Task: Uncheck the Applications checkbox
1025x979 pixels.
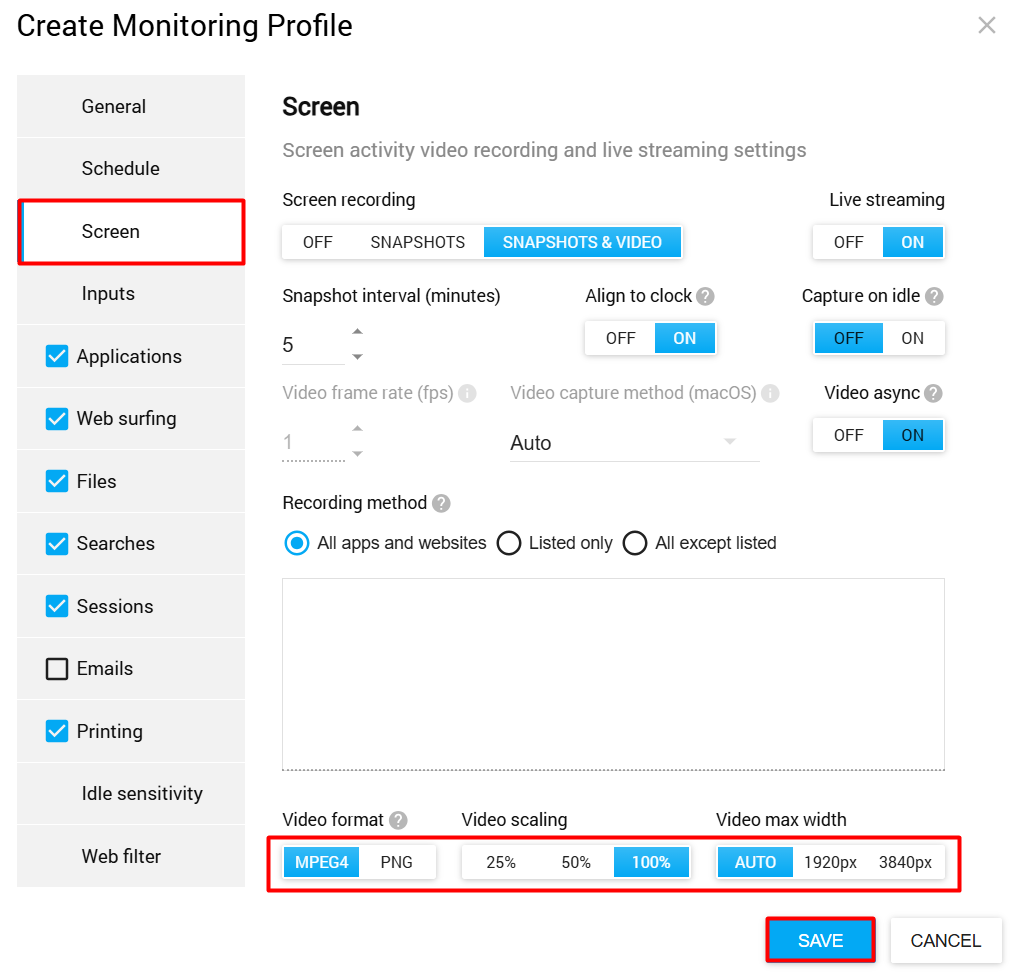Action: coord(57,356)
